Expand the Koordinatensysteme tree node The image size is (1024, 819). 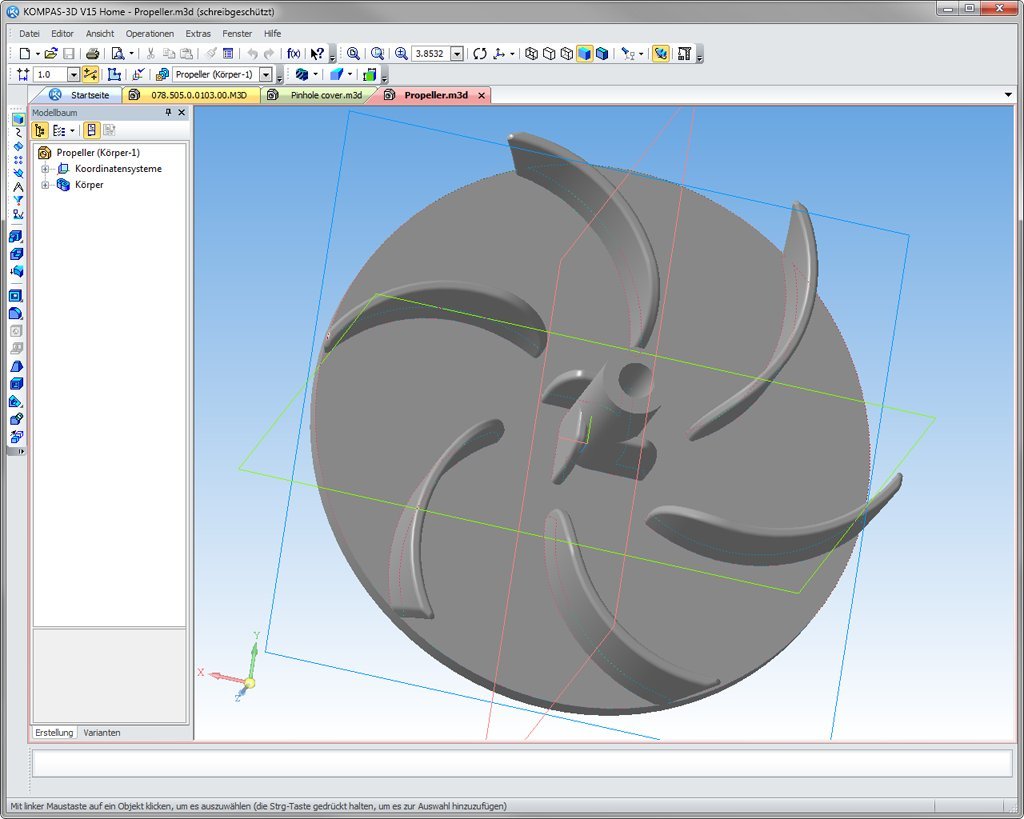pyautogui.click(x=45, y=169)
